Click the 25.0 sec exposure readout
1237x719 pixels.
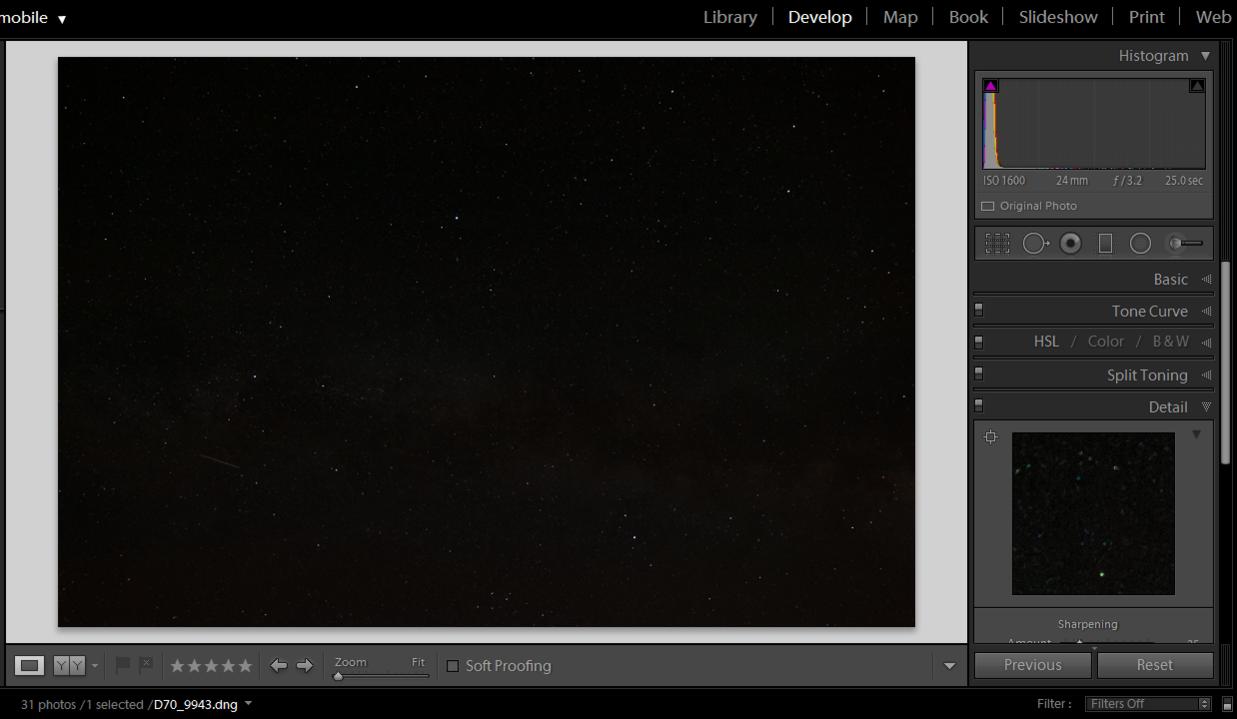(1184, 181)
